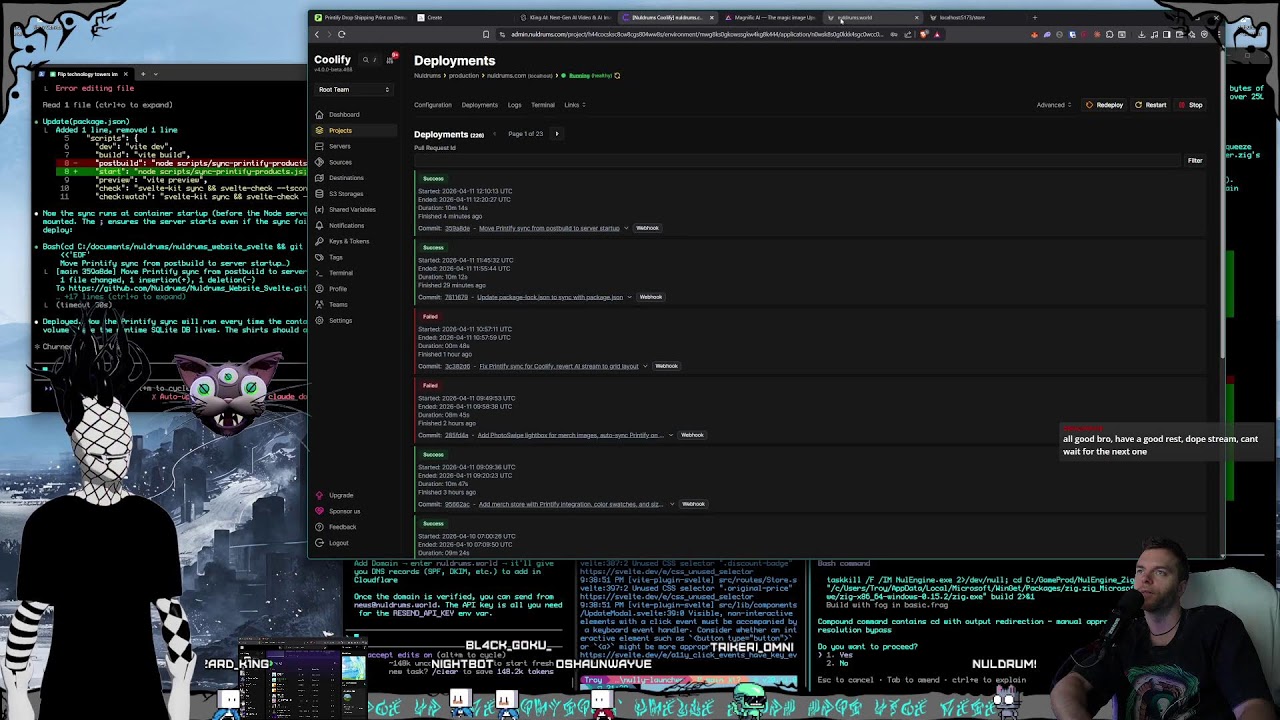Click the Redeploy button
The image size is (1280, 720).
tap(1104, 105)
